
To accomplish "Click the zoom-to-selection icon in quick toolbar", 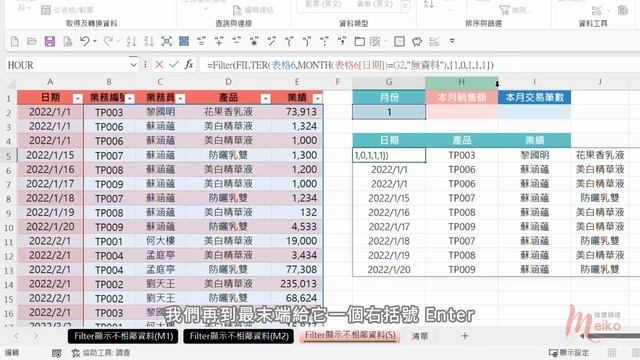I will 167,41.
